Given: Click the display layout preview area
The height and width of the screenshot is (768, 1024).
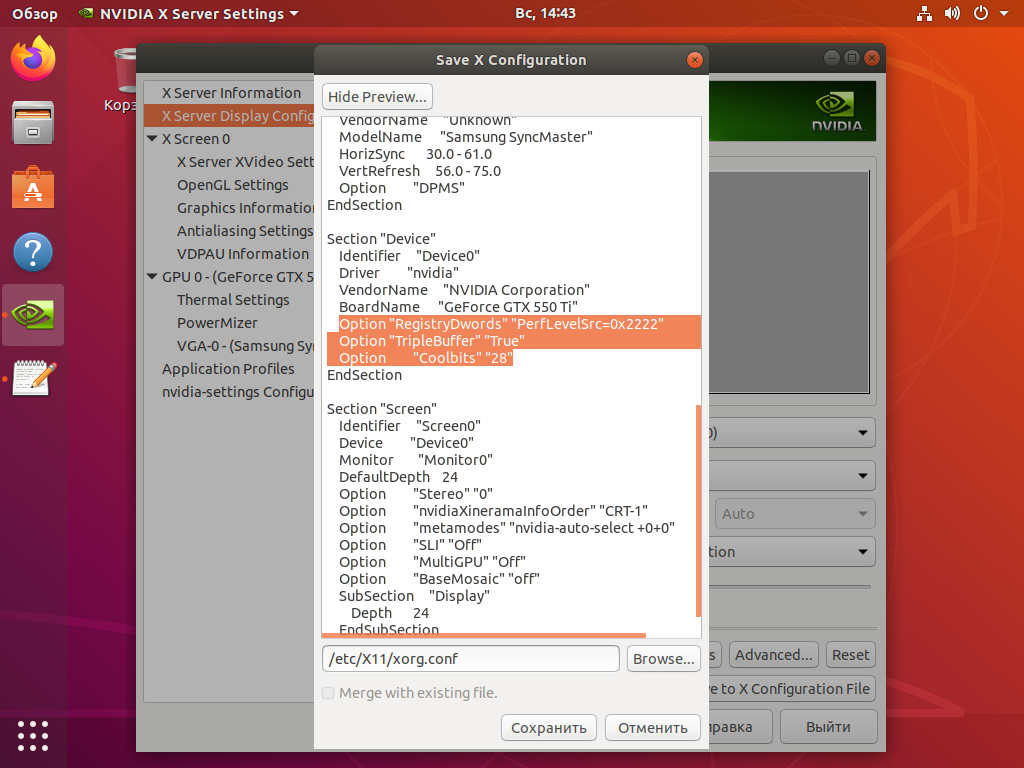Looking at the screenshot, I should coord(789,282).
